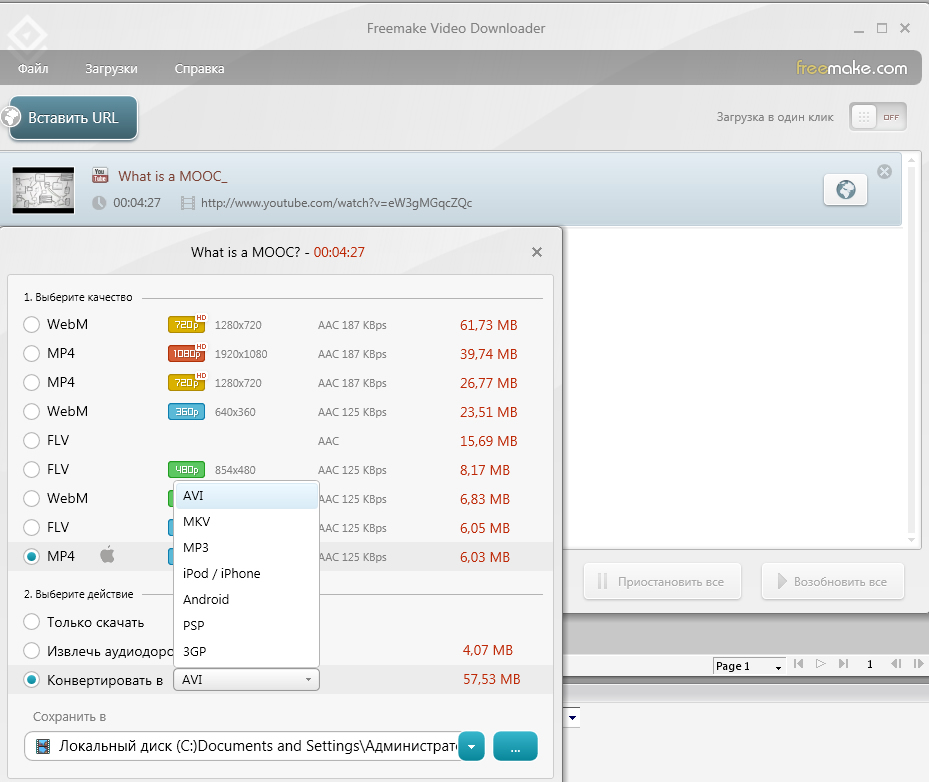This screenshot has width=929, height=782.
Task: Click the Freemake logo icon
Action: pos(26,36)
